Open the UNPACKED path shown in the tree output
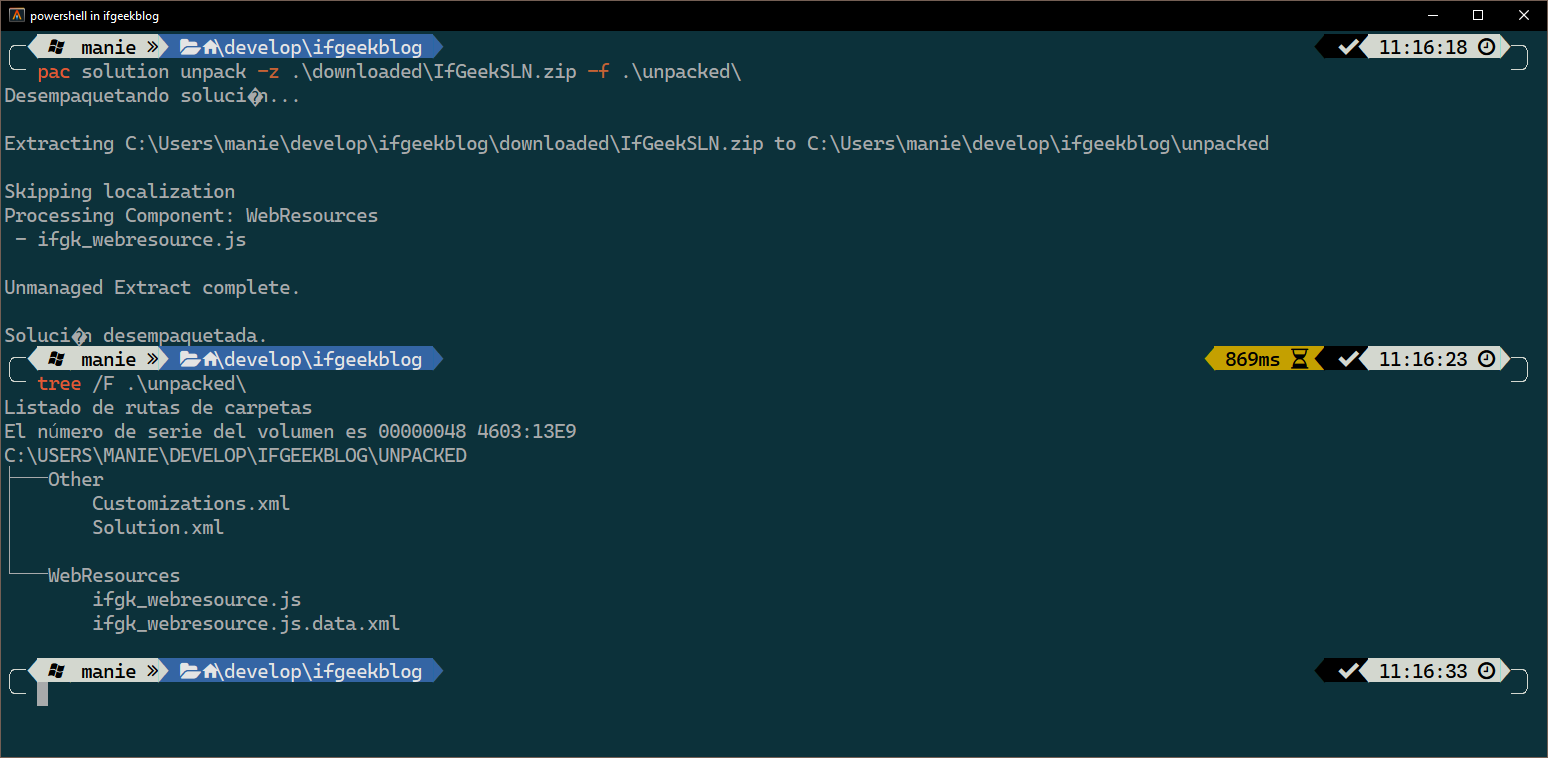 235,455
